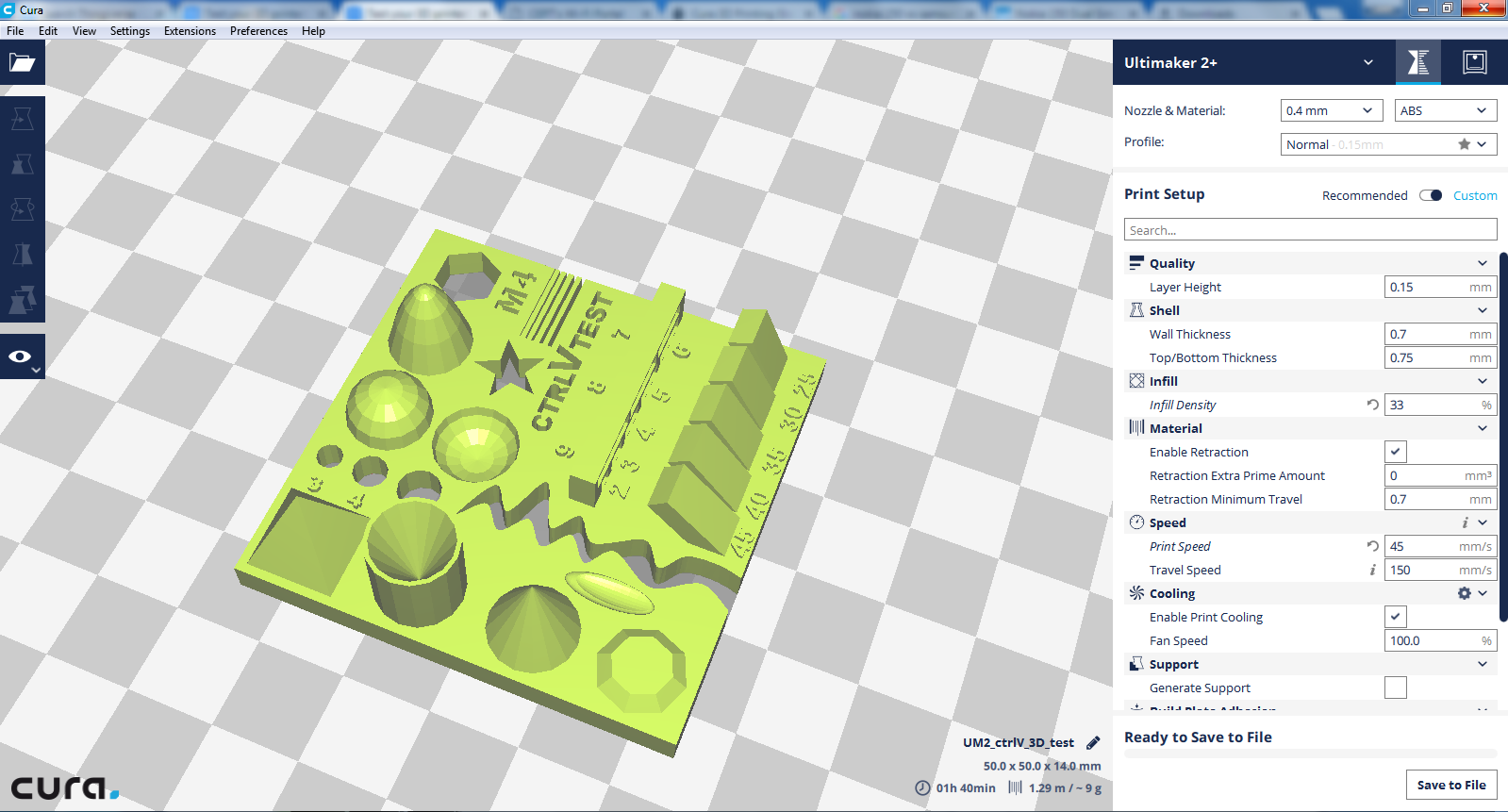Select the Per Model Settings tool

click(22, 300)
